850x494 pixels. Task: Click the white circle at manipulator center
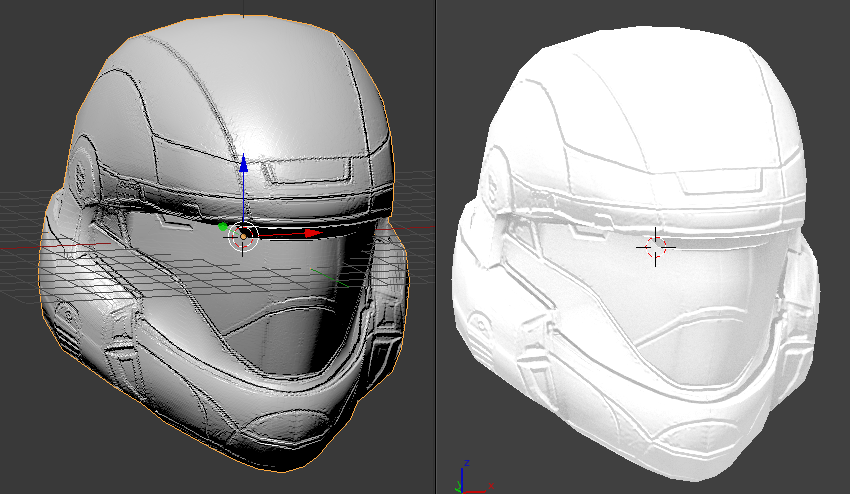click(x=243, y=237)
